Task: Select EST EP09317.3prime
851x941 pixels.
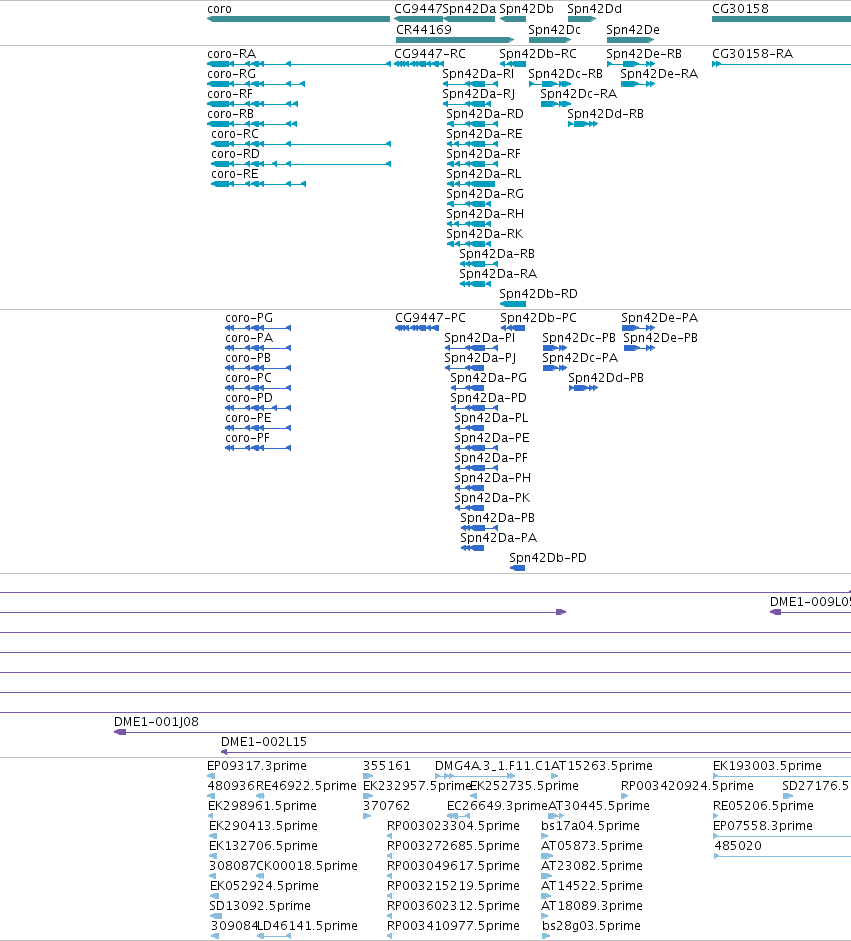Action: click(x=257, y=766)
